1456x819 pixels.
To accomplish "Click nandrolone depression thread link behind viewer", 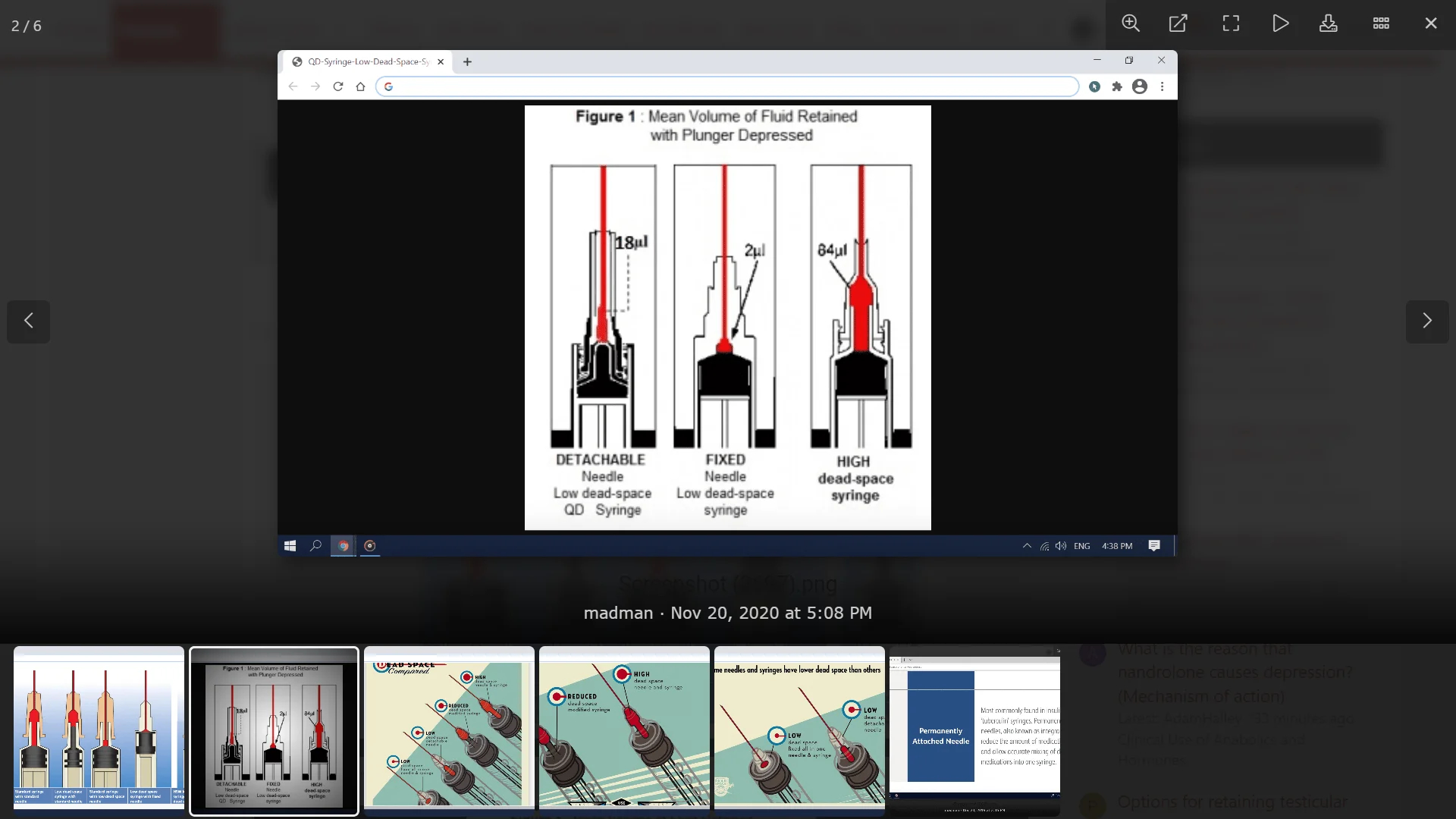I will 1235,672.
